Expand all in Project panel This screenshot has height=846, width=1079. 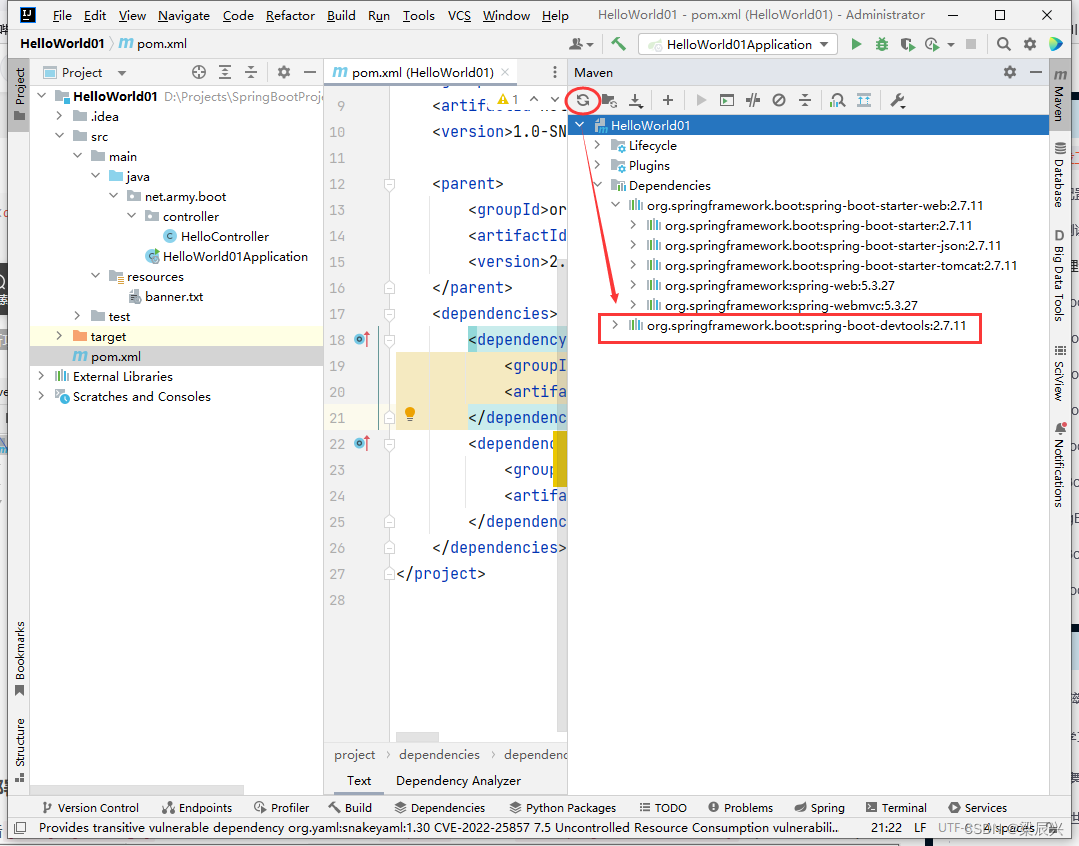tap(225, 72)
